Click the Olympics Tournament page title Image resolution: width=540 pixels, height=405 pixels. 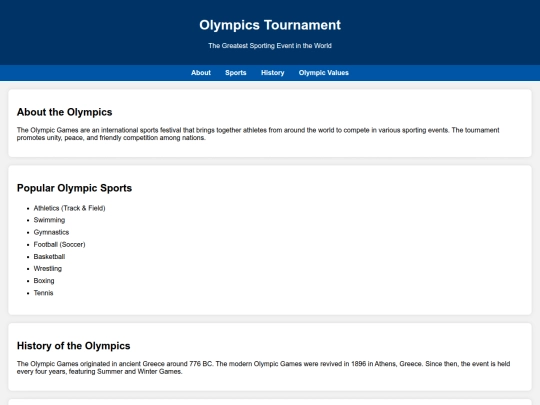(270, 25)
